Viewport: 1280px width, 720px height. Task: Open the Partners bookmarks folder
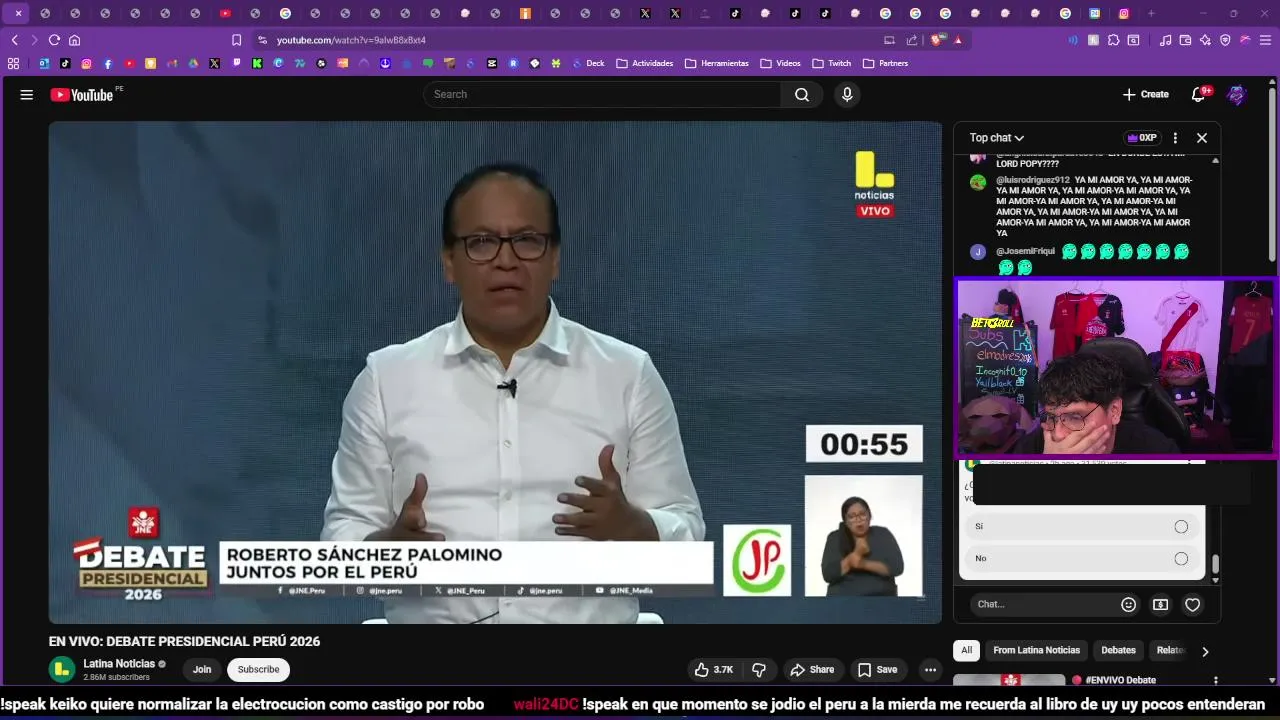click(885, 63)
